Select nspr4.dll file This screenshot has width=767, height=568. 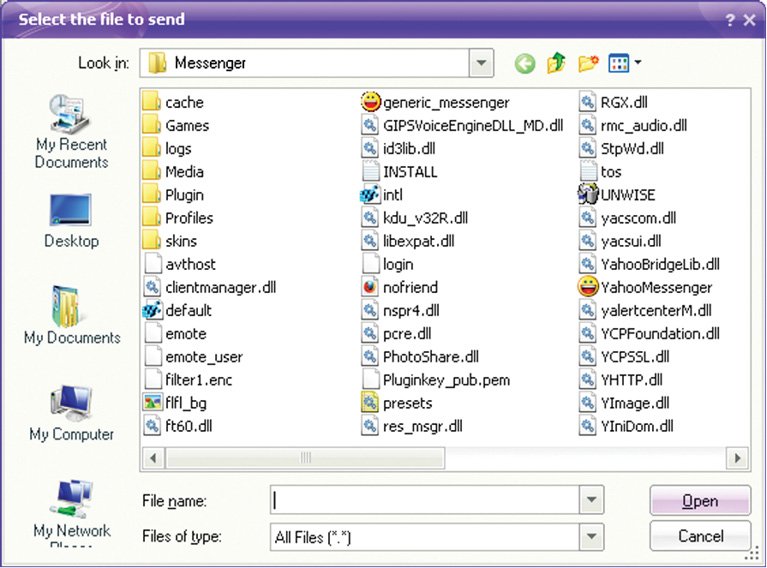pyautogui.click(x=401, y=310)
